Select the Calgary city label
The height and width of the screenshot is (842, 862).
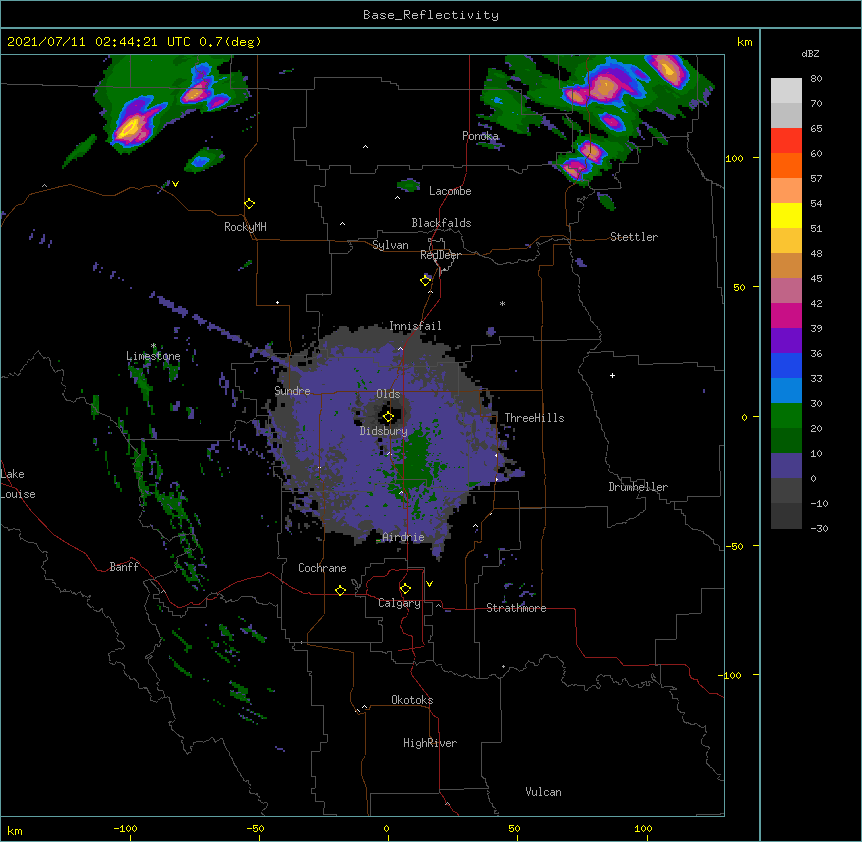399,603
